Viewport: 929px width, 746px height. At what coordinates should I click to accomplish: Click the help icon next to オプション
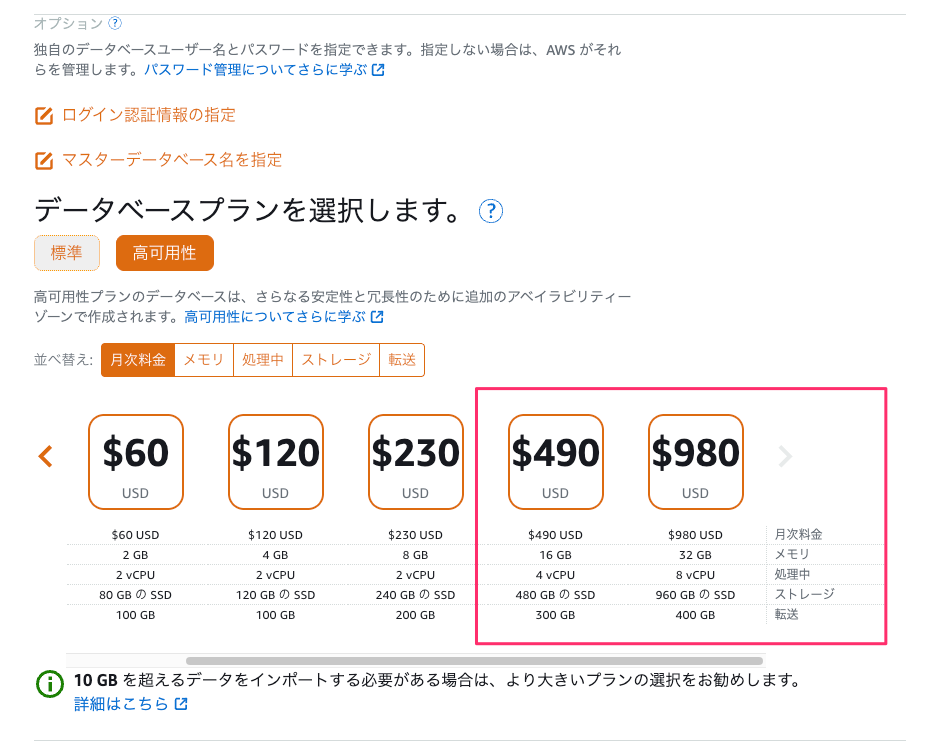(113, 21)
